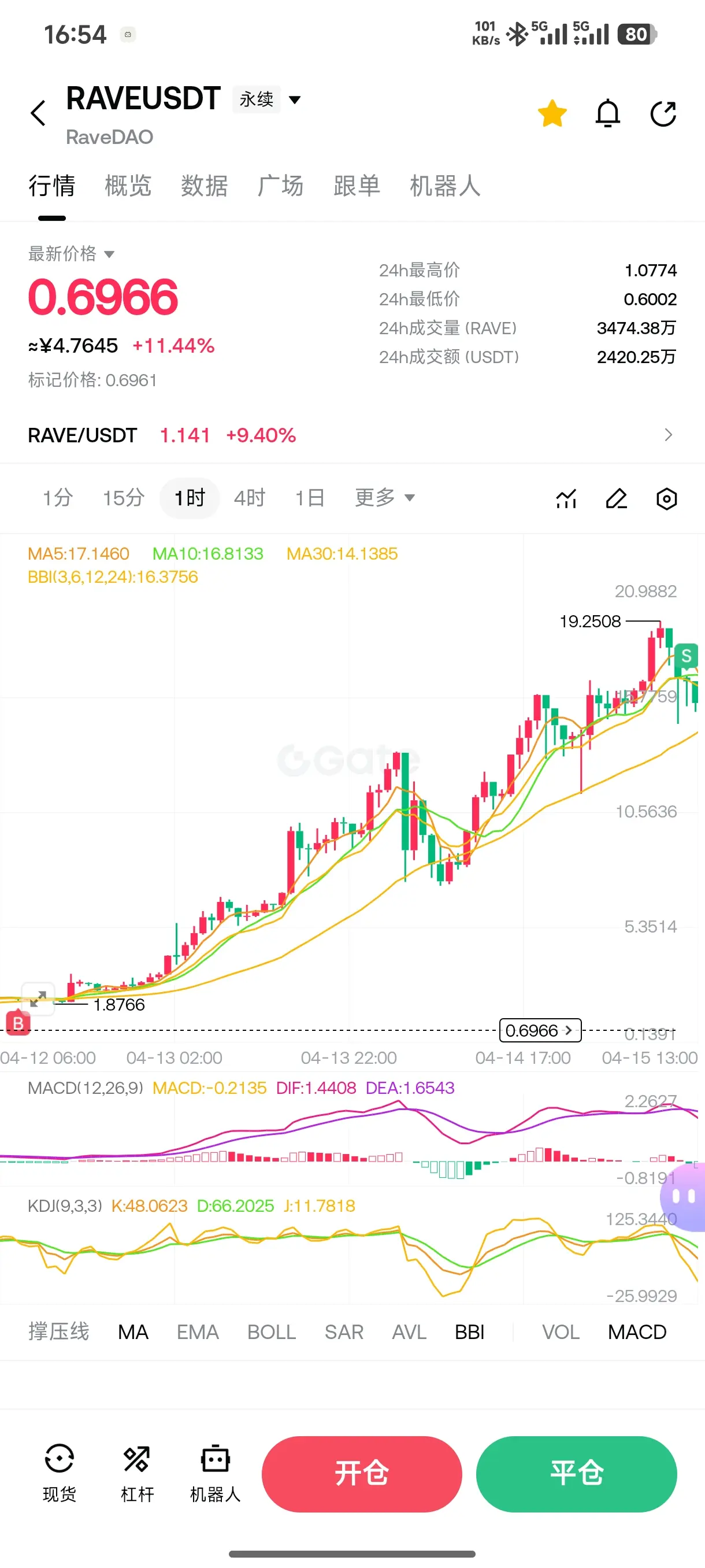Image resolution: width=705 pixels, height=1568 pixels.
Task: Tap the 19.2508 high price label
Action: (590, 621)
